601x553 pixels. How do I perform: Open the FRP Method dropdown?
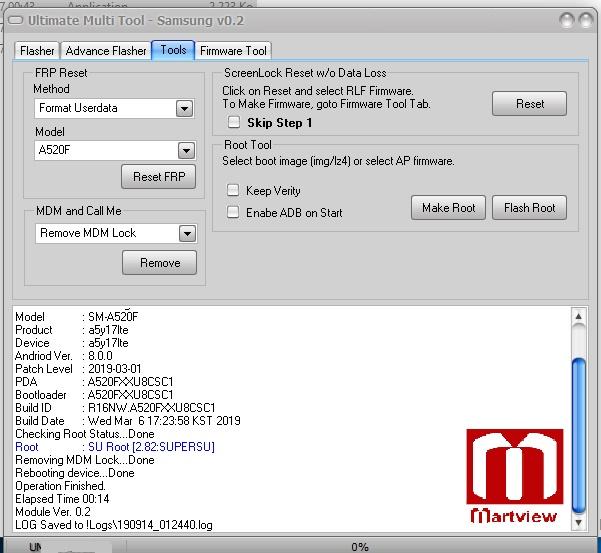(184, 108)
